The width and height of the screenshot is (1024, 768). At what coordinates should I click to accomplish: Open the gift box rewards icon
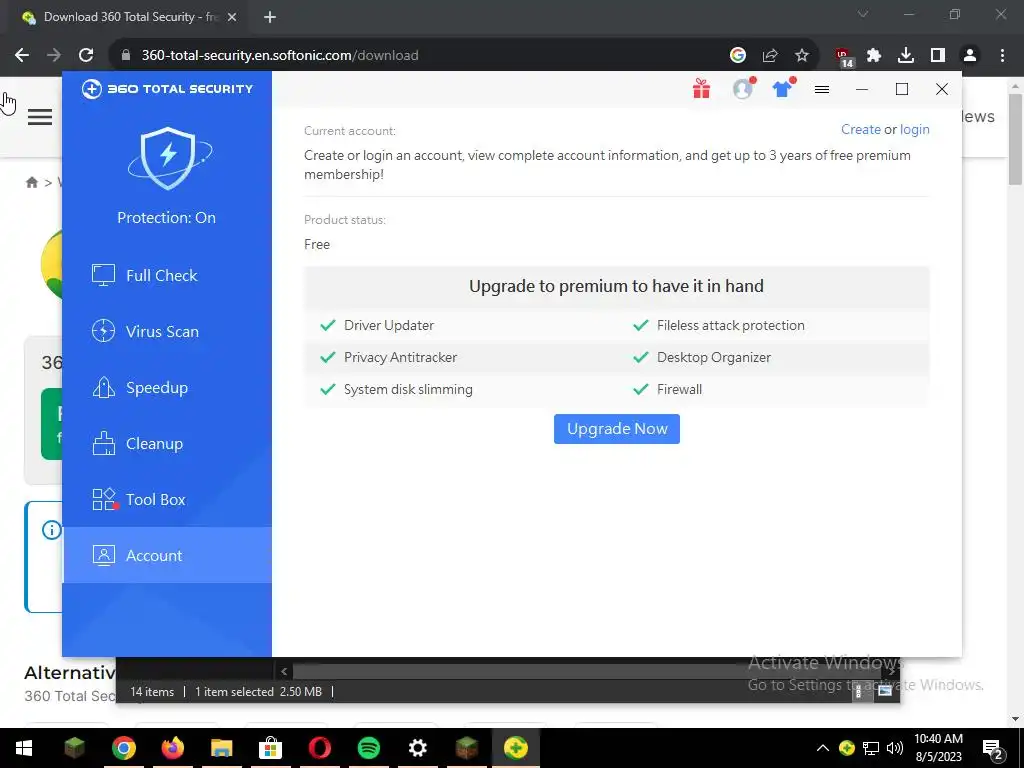tap(701, 89)
